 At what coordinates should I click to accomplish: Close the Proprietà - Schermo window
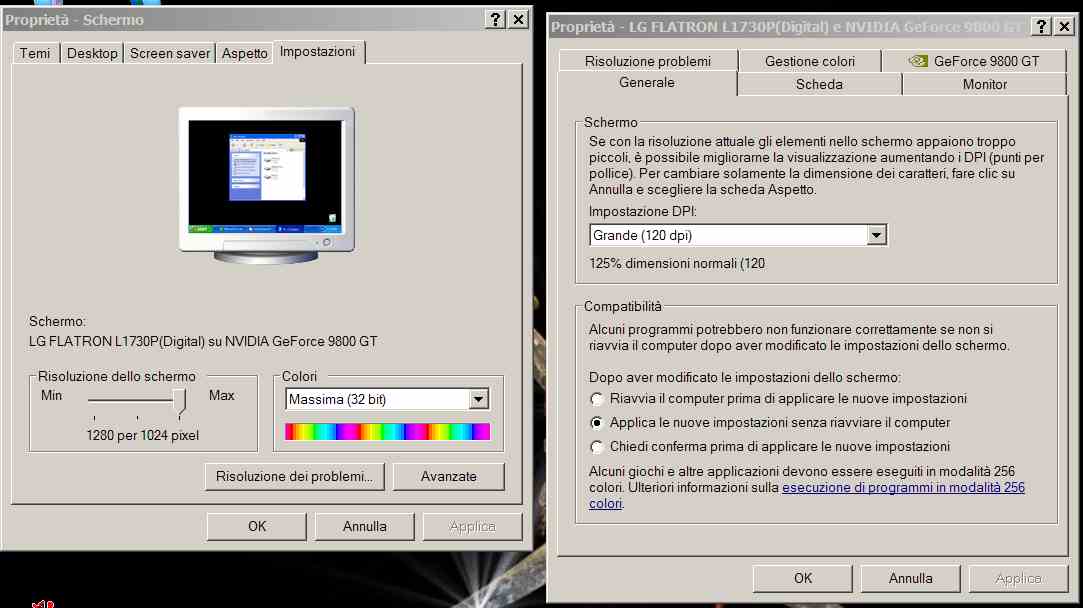coord(519,19)
